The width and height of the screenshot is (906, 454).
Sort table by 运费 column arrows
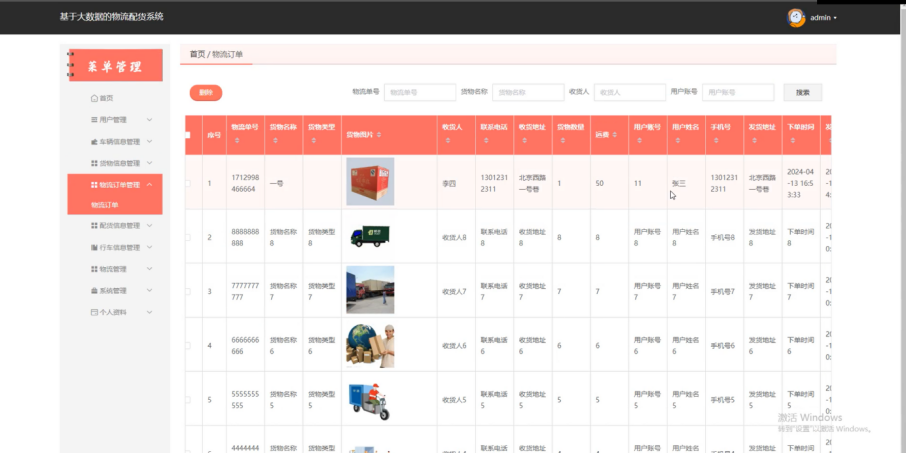(x=615, y=135)
